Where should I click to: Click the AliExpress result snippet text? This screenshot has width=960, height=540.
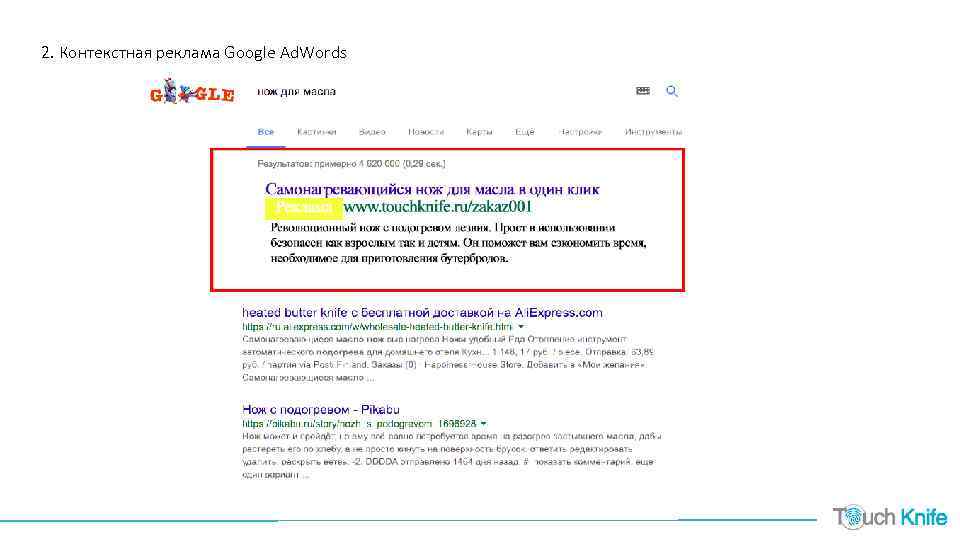(x=448, y=358)
